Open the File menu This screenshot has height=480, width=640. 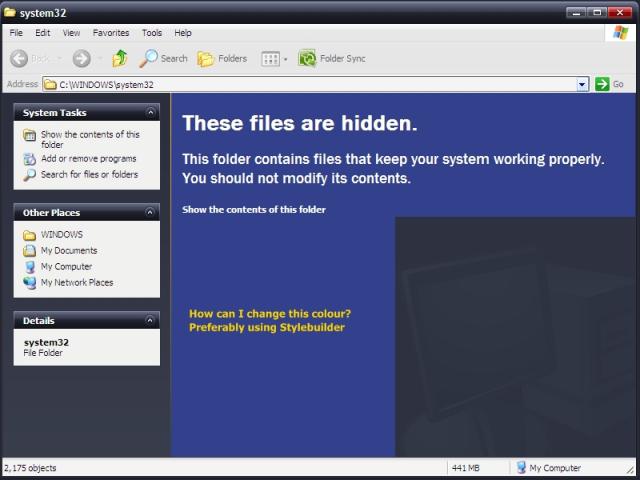pos(16,33)
